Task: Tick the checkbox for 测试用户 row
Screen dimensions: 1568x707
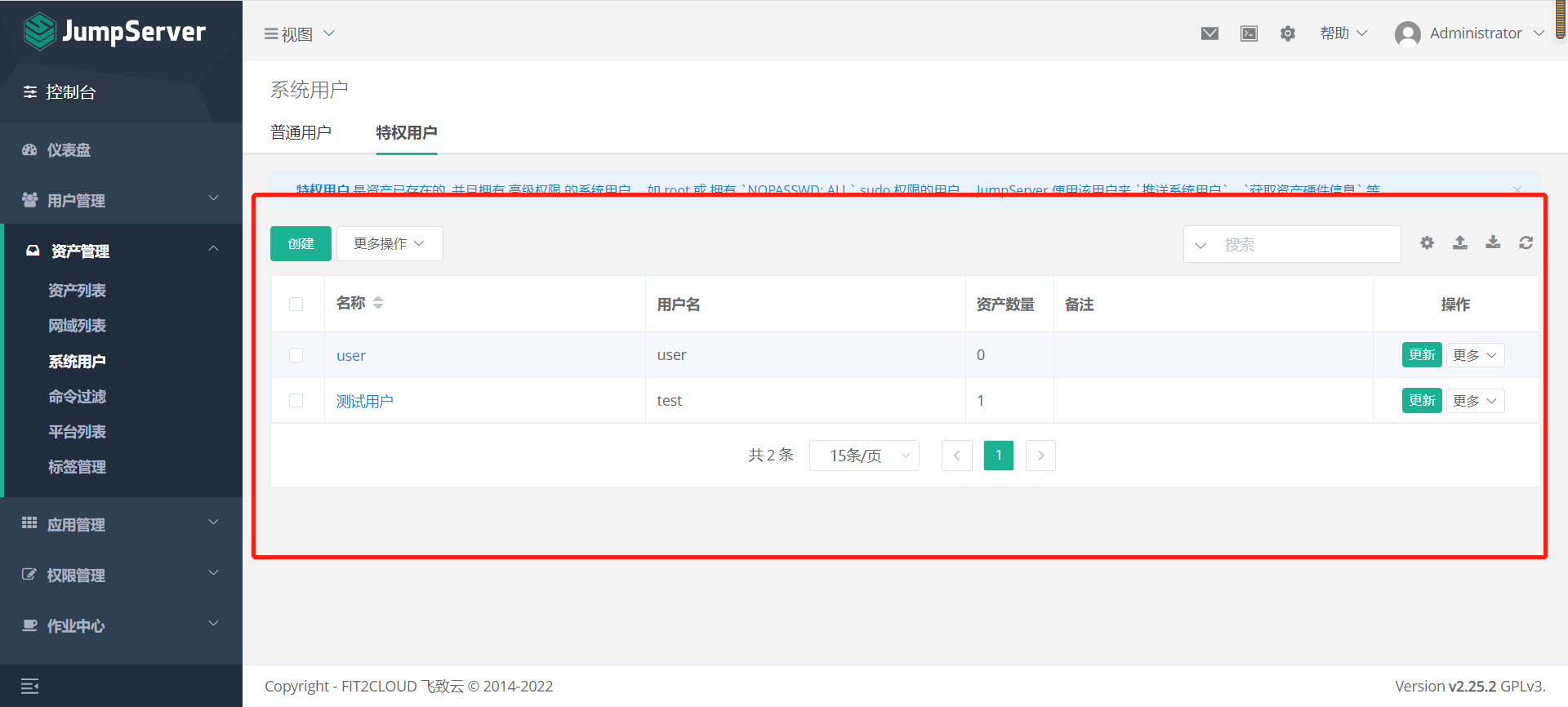Action: [296, 401]
